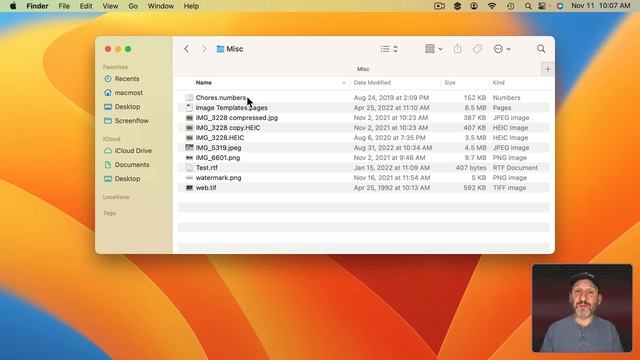Select IMG_3228 copy.HEIC file icon
The image size is (640, 360).
click(189, 128)
